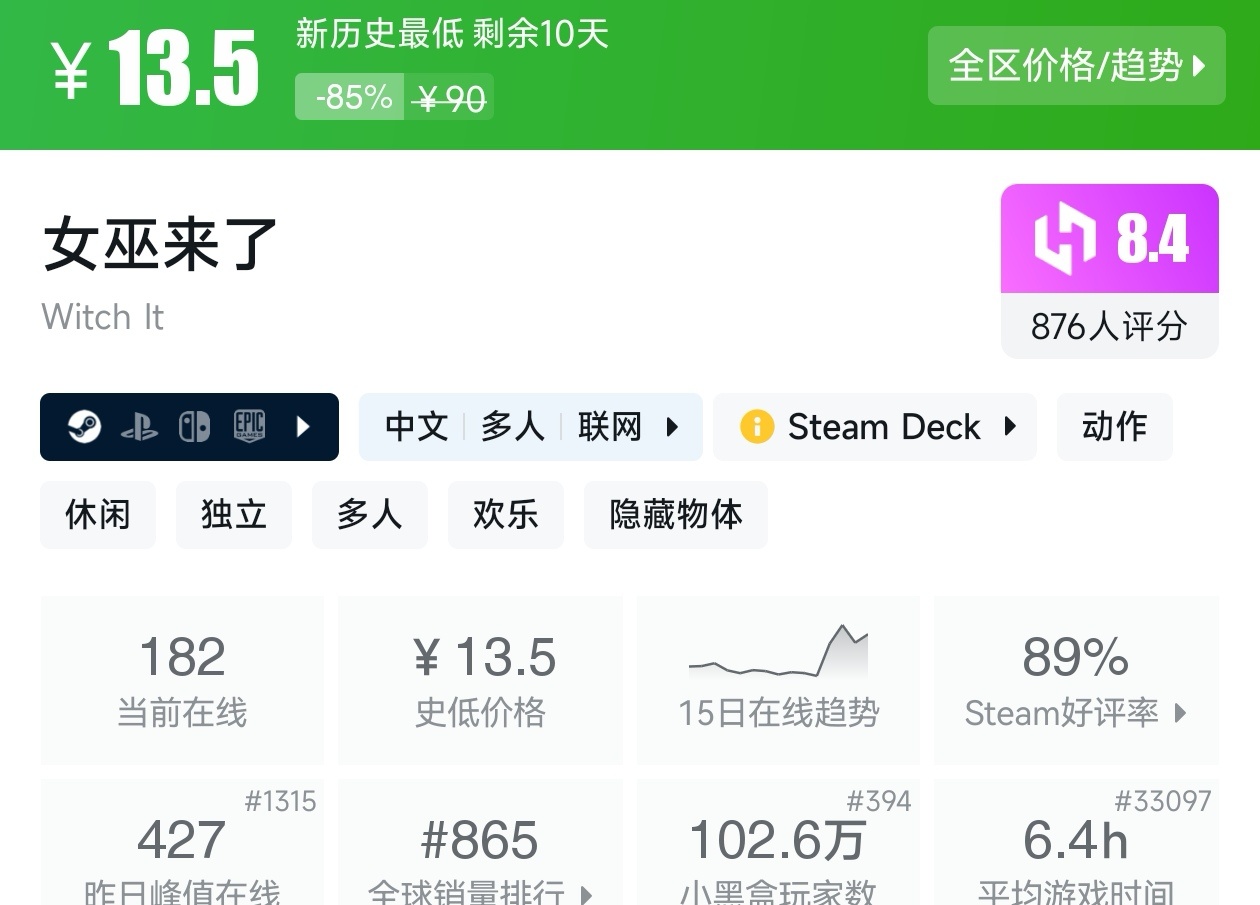1260x905 pixels.
Task: Open the 8.4 score rating badge
Action: pos(1110,239)
